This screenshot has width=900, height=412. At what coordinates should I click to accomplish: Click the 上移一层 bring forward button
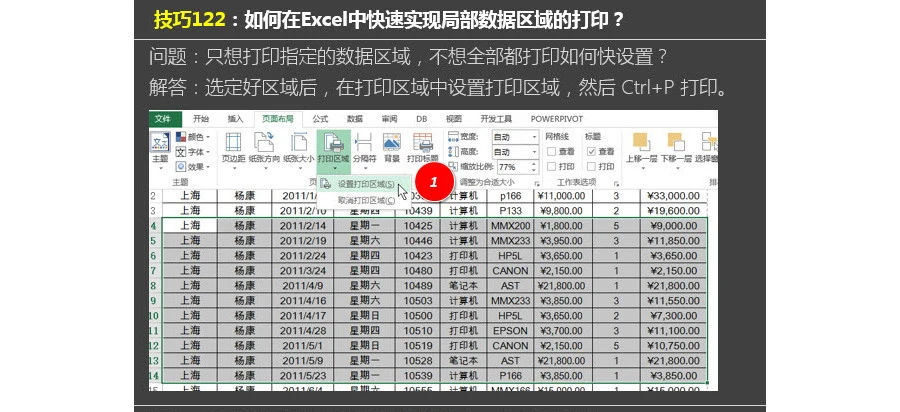tap(641, 150)
